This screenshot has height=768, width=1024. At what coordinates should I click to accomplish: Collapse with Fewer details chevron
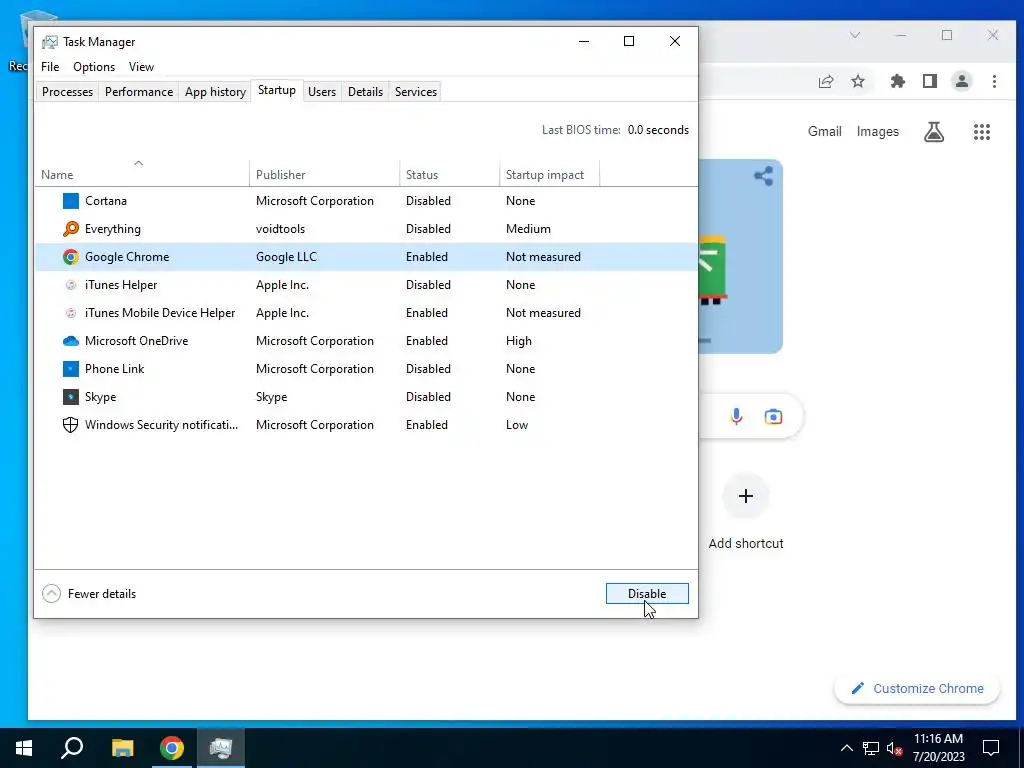point(51,594)
